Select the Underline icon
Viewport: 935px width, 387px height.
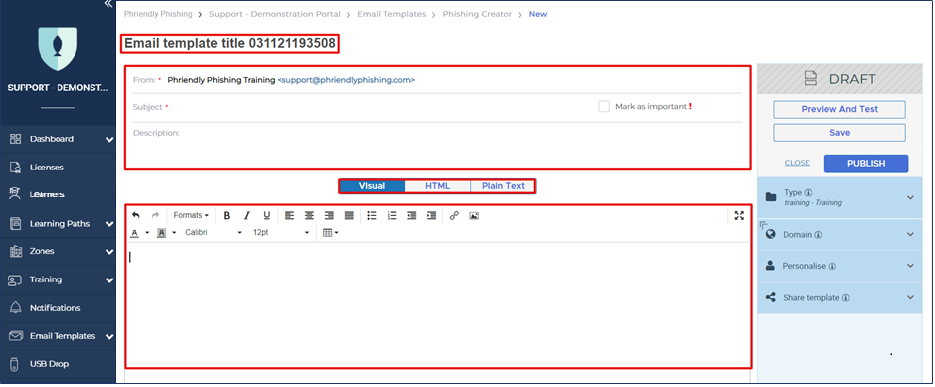point(267,215)
